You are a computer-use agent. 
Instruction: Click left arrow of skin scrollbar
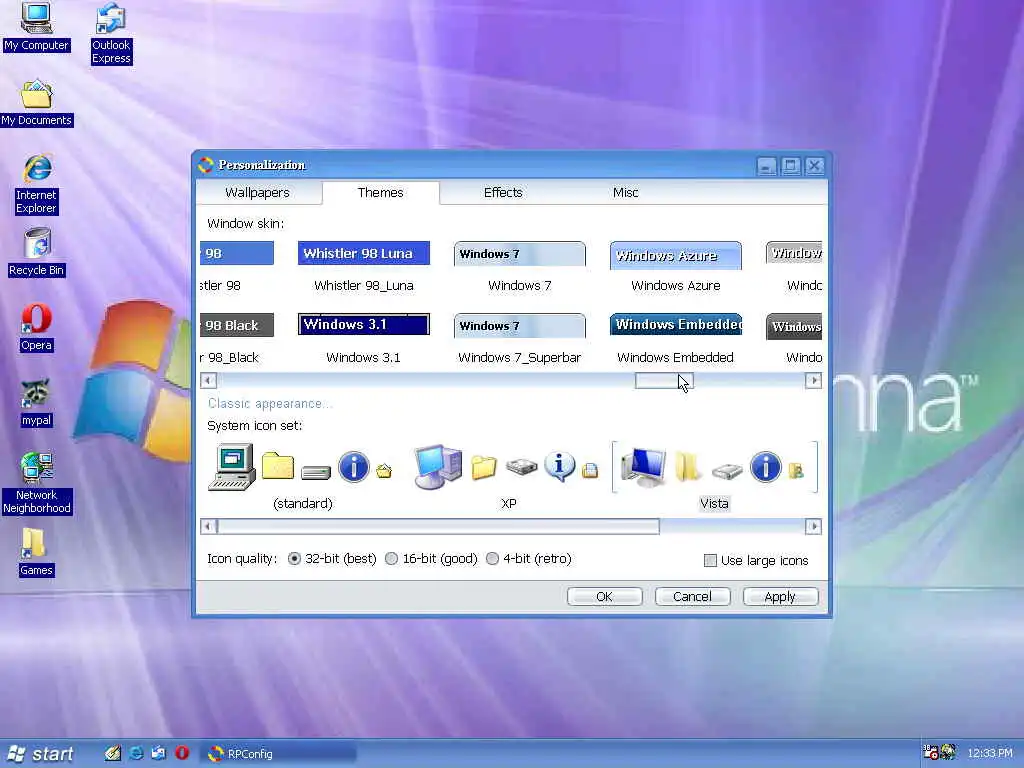pos(208,380)
